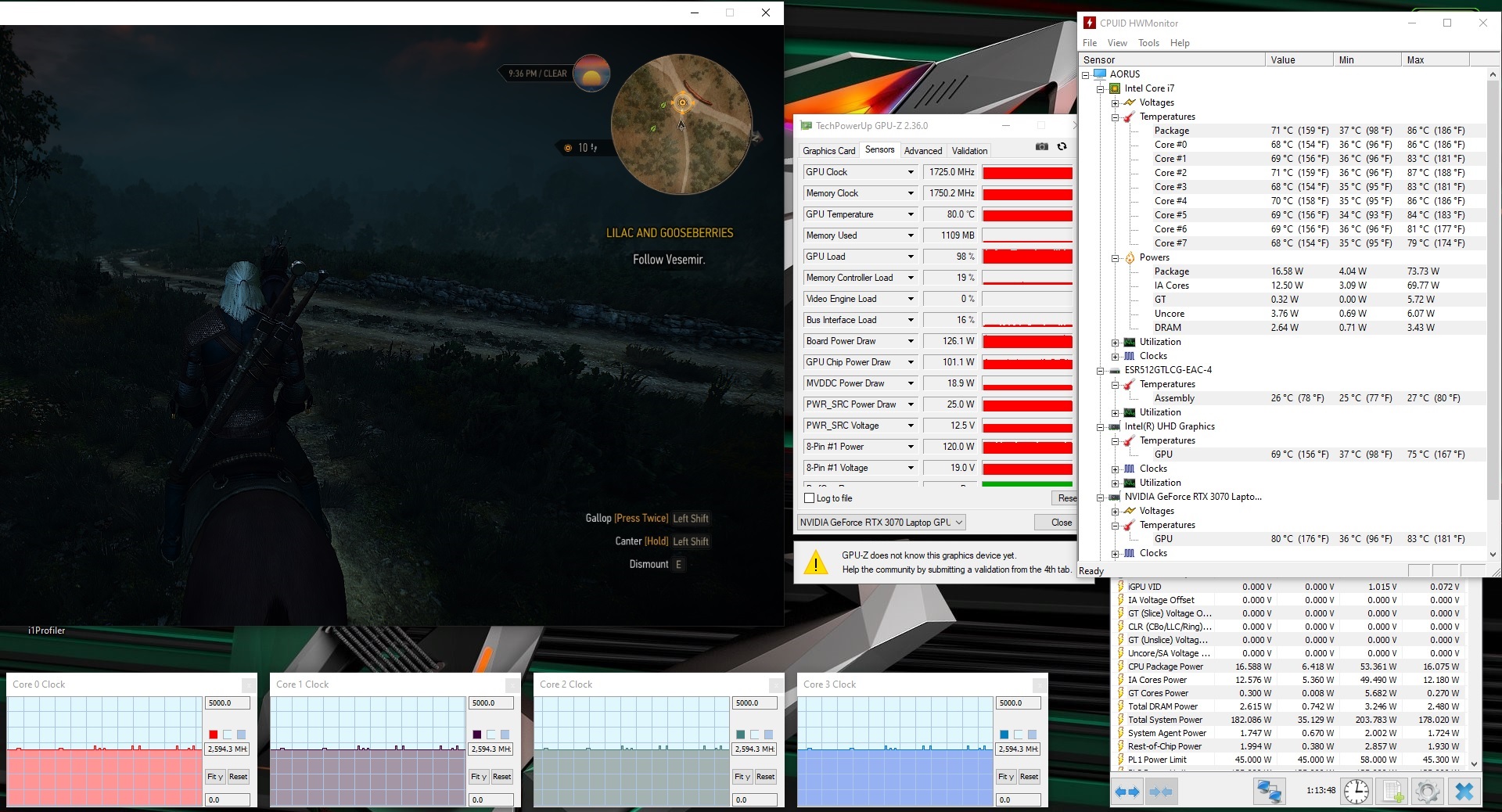Click the Value column header in HWMonitor
This screenshot has height=812, width=1502.
point(1299,60)
